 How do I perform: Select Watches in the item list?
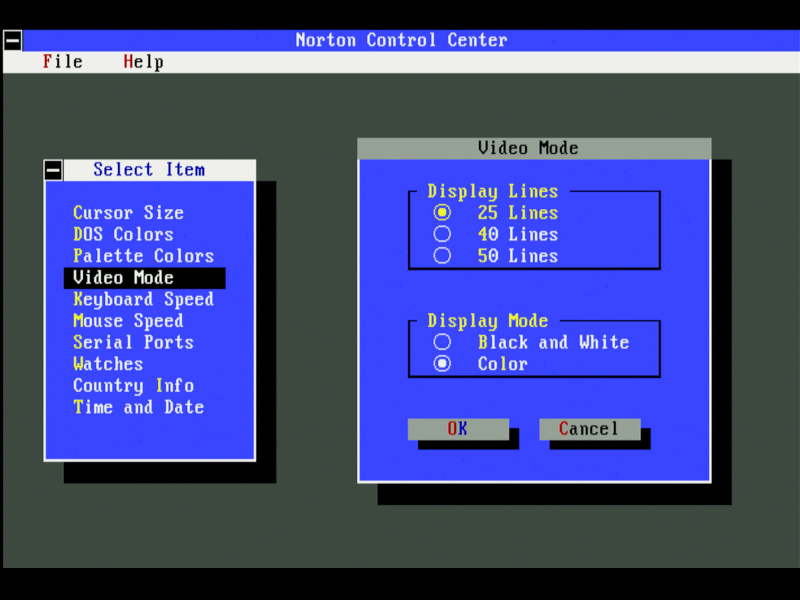coord(108,364)
